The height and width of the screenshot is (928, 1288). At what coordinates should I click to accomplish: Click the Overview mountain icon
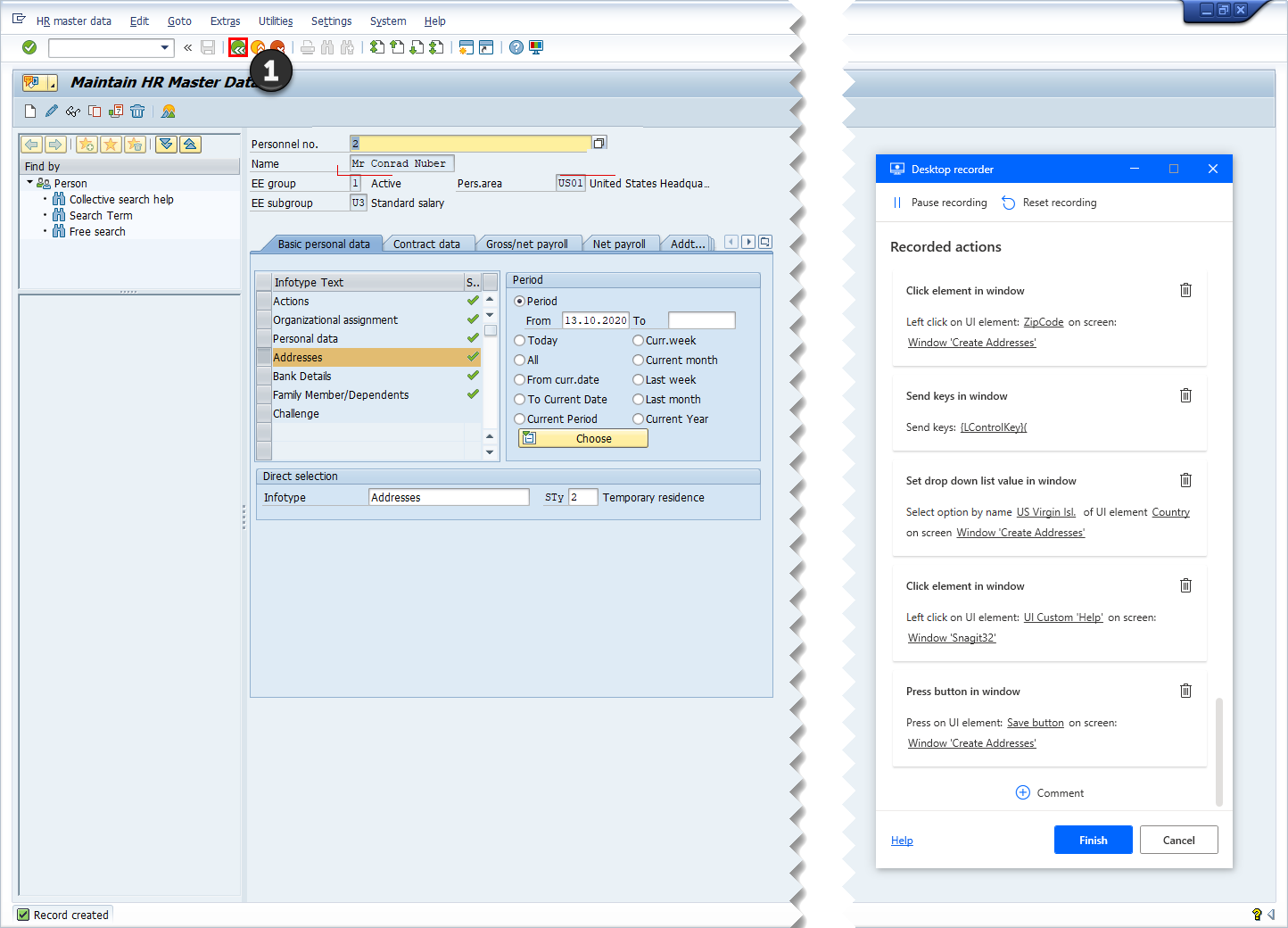(x=169, y=111)
